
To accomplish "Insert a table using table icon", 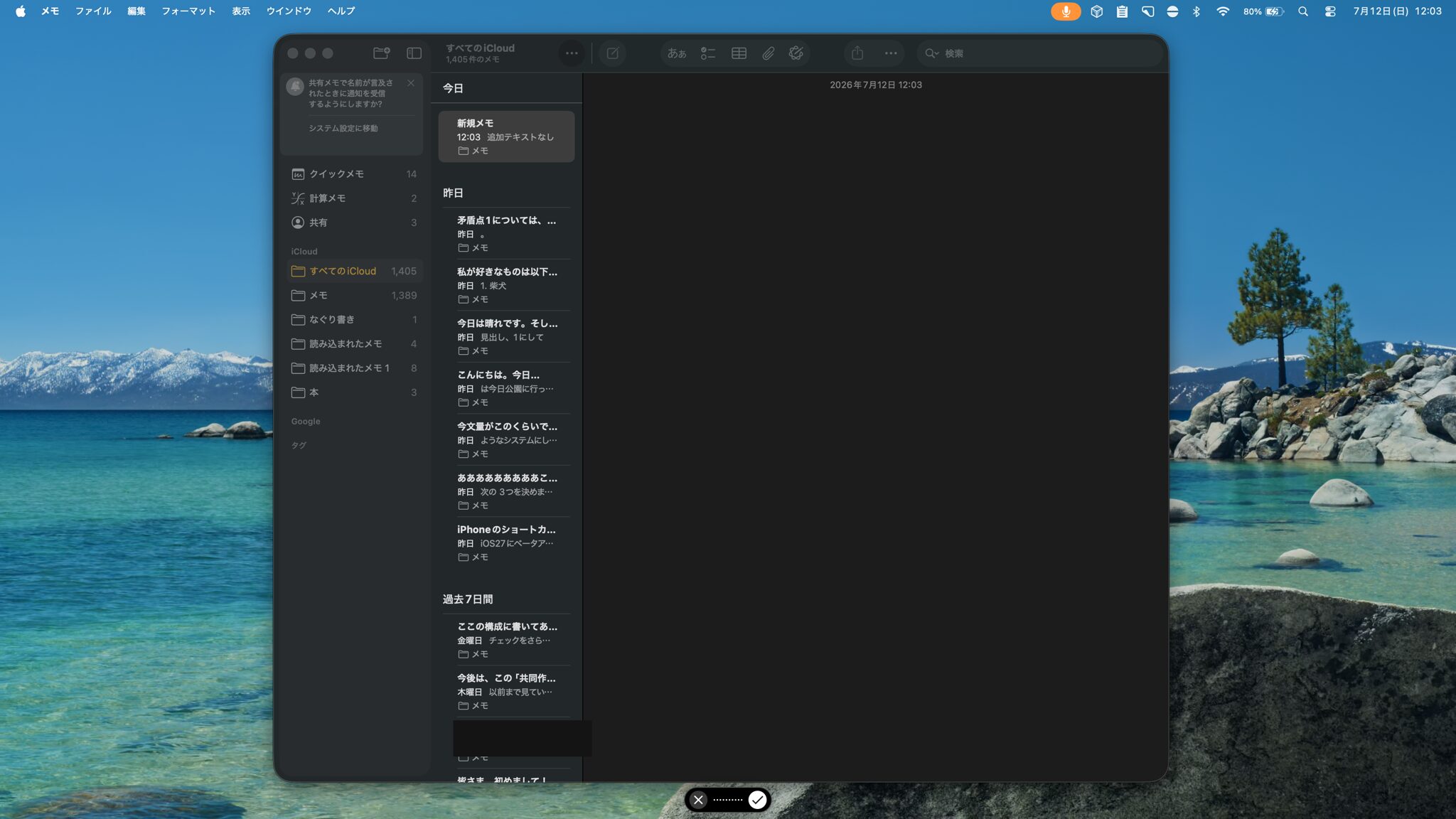I will pos(739,53).
